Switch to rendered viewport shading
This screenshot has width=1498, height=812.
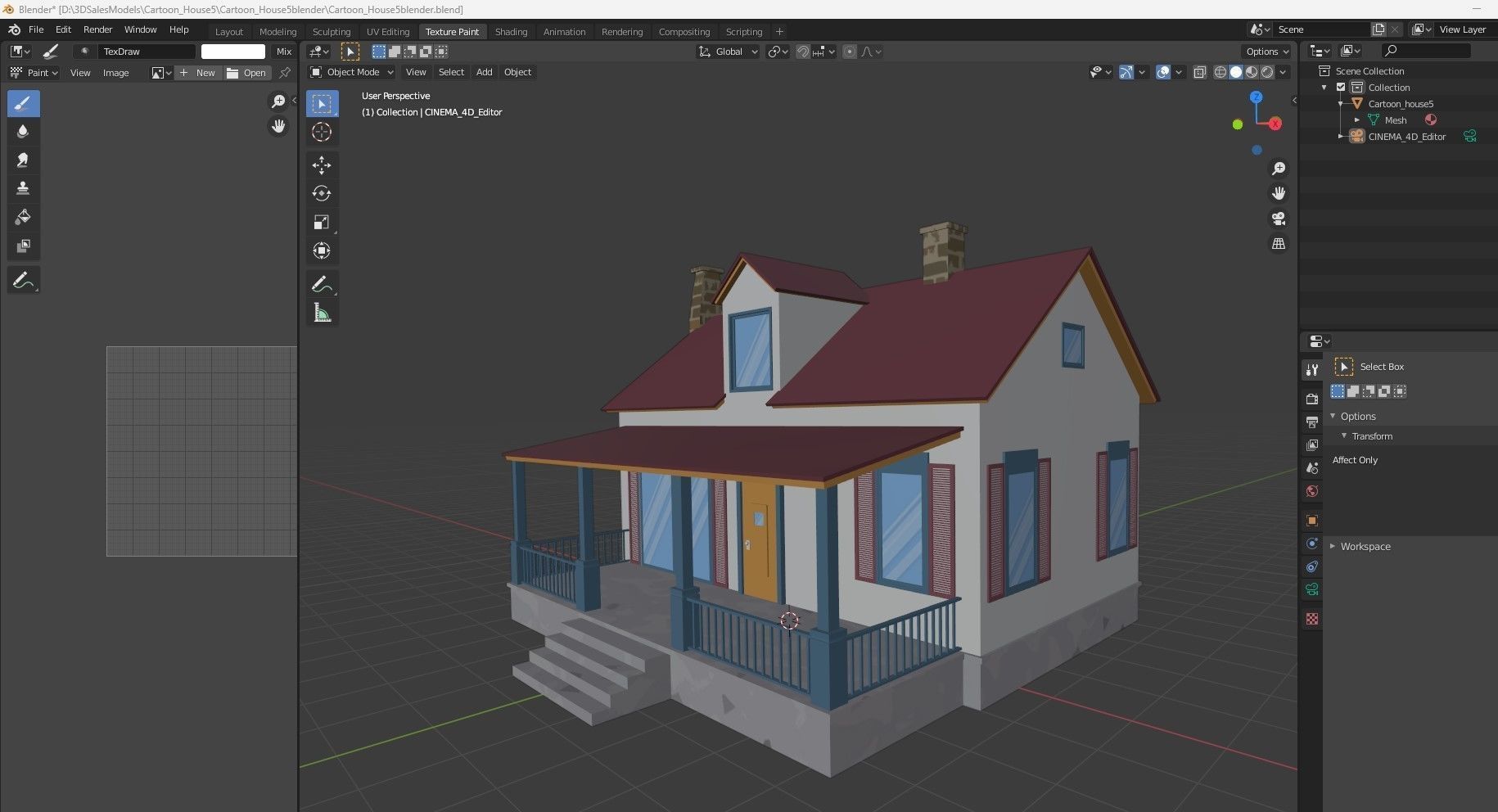point(1267,72)
